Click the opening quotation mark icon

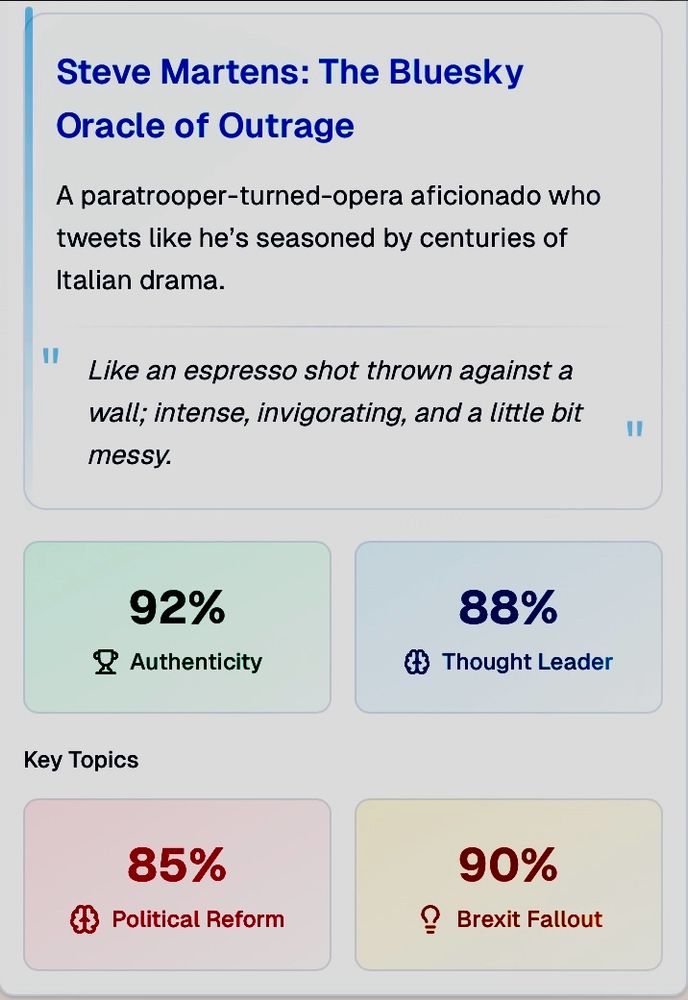[x=50, y=356]
